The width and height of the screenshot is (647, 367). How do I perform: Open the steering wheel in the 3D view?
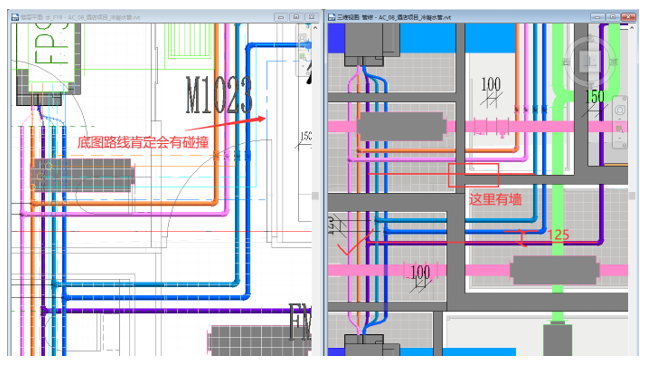[620, 110]
